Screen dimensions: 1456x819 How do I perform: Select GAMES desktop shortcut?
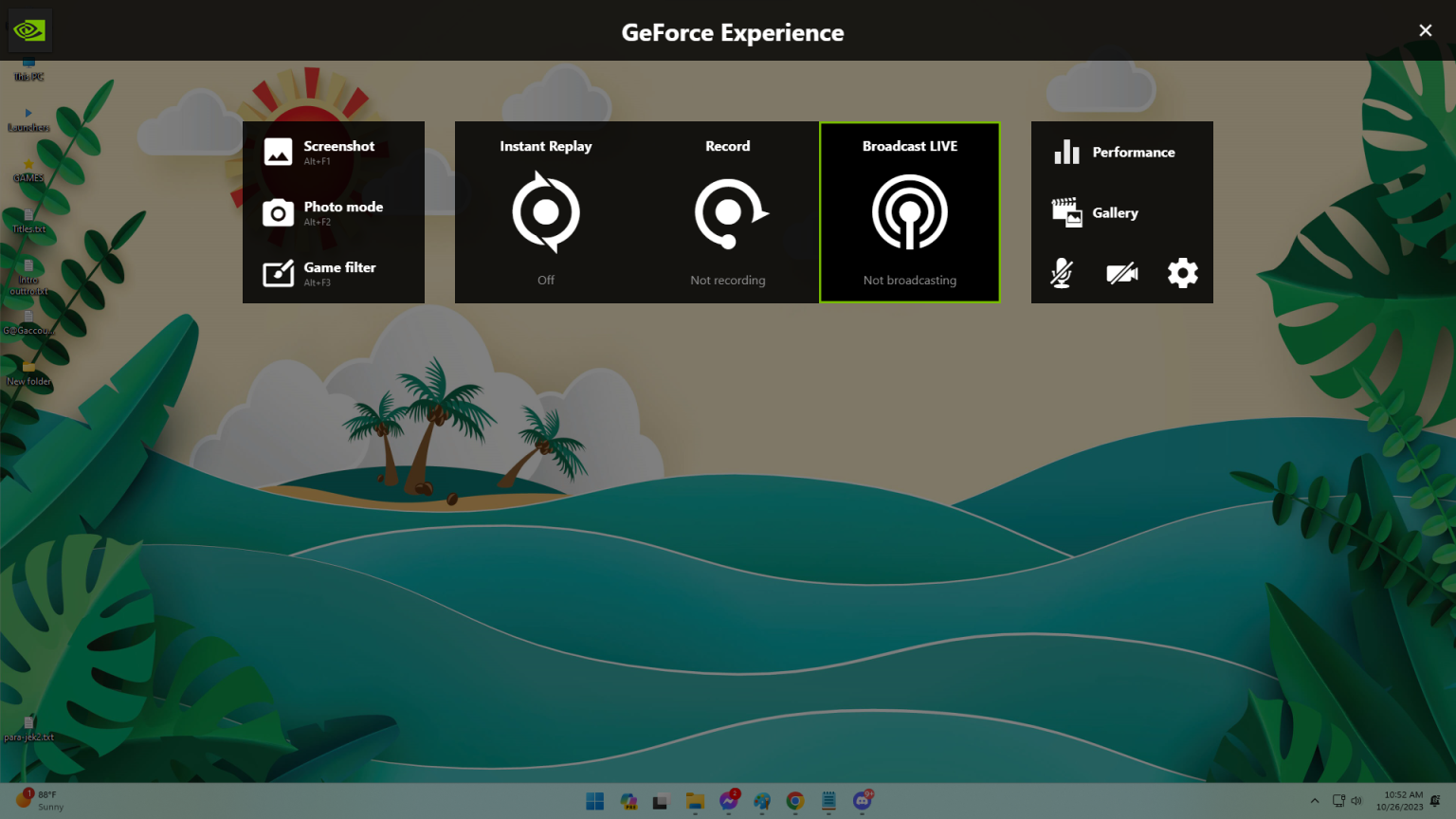click(x=28, y=172)
